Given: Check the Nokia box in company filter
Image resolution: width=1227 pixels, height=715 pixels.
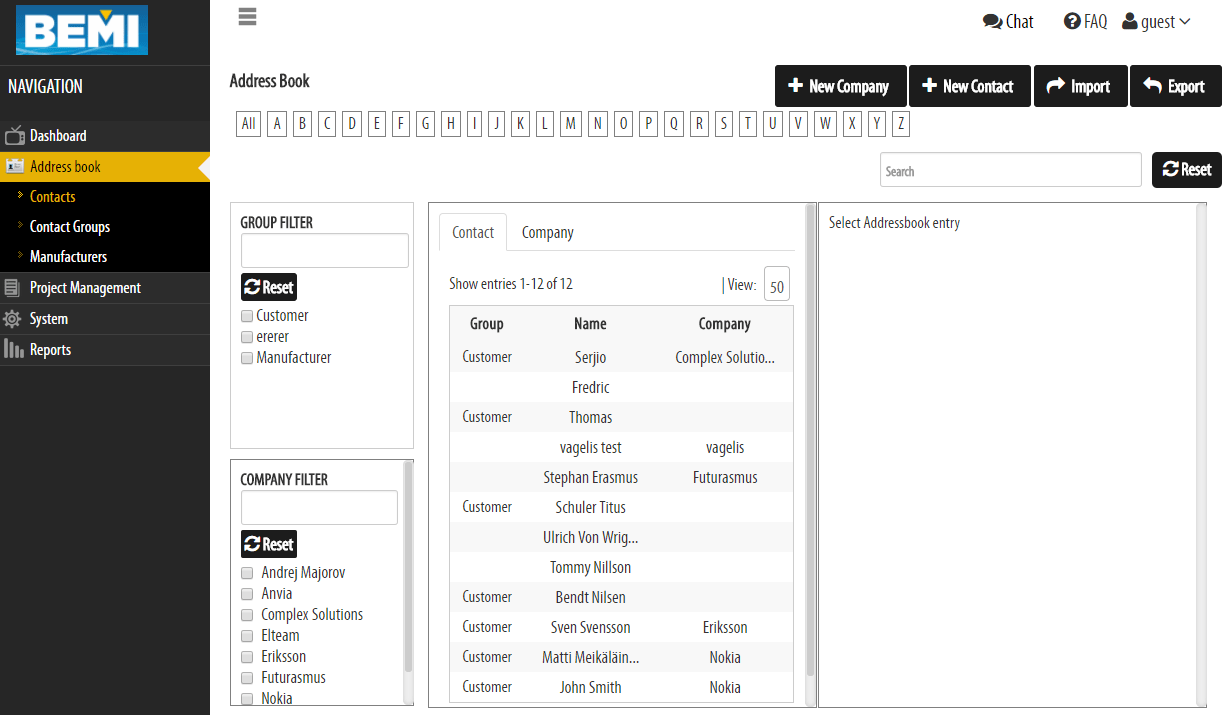Looking at the screenshot, I should [247, 698].
